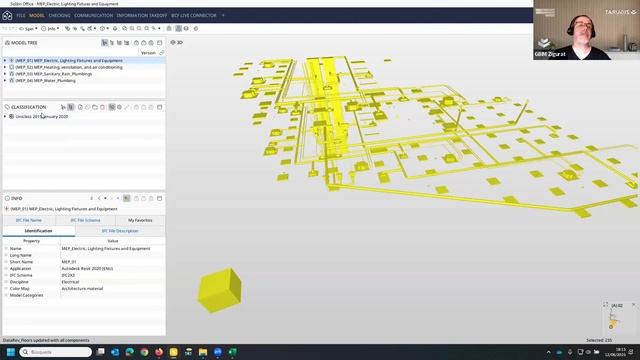Click Model Tree third hierarchy mode icon
The height and width of the screenshot is (360, 640).
pos(119,42)
